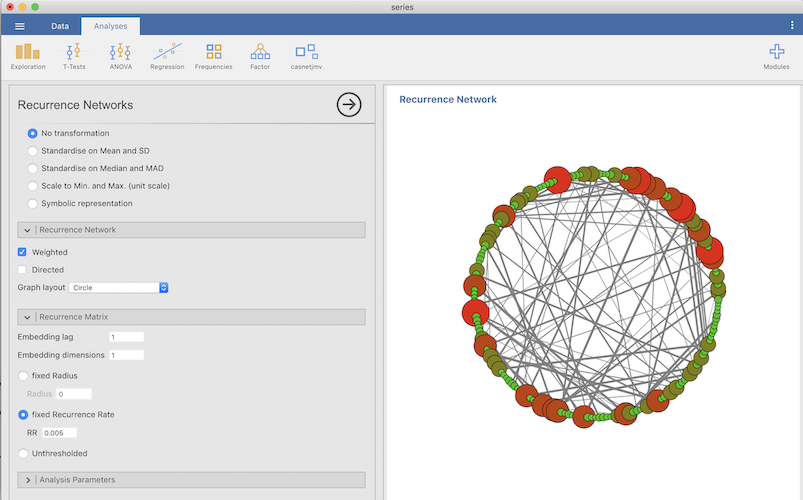The image size is (803, 500).
Task: Collapse the Recurrence Matrix section
Action: [x=28, y=317]
